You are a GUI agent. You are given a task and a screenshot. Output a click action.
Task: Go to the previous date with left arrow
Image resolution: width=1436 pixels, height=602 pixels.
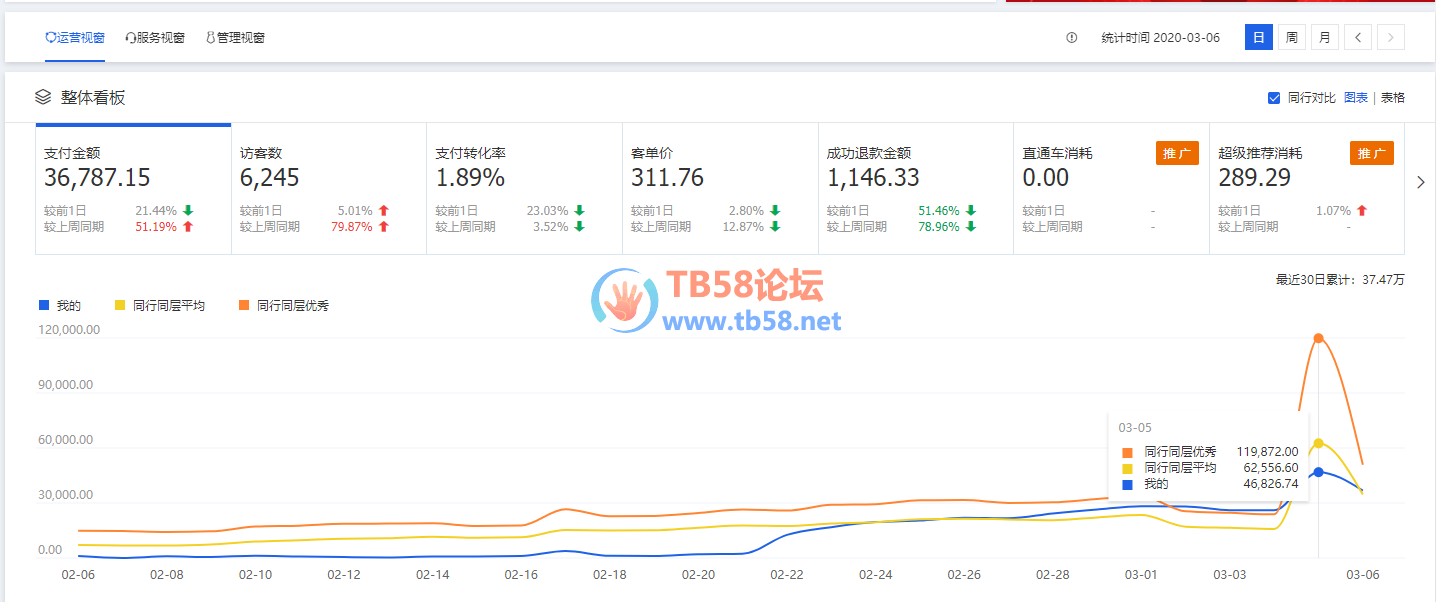click(x=1357, y=38)
